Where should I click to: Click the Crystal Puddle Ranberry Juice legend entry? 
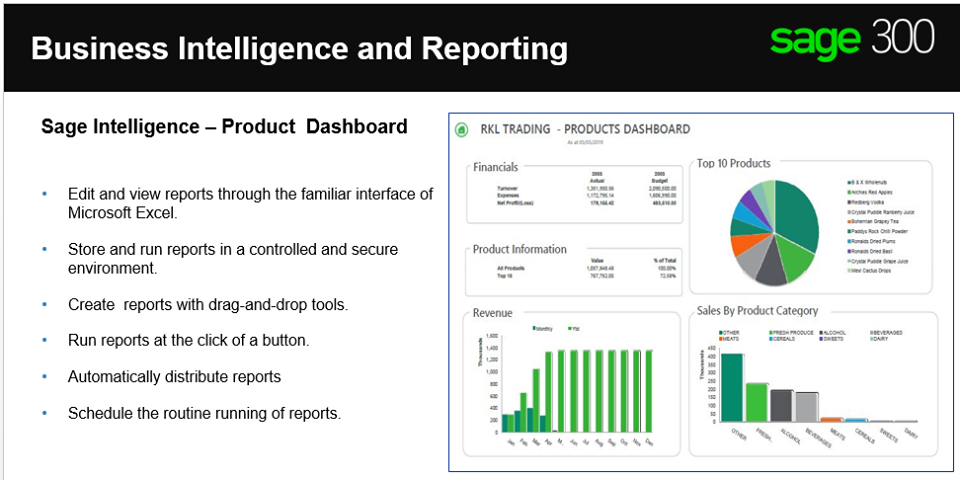[x=880, y=212]
